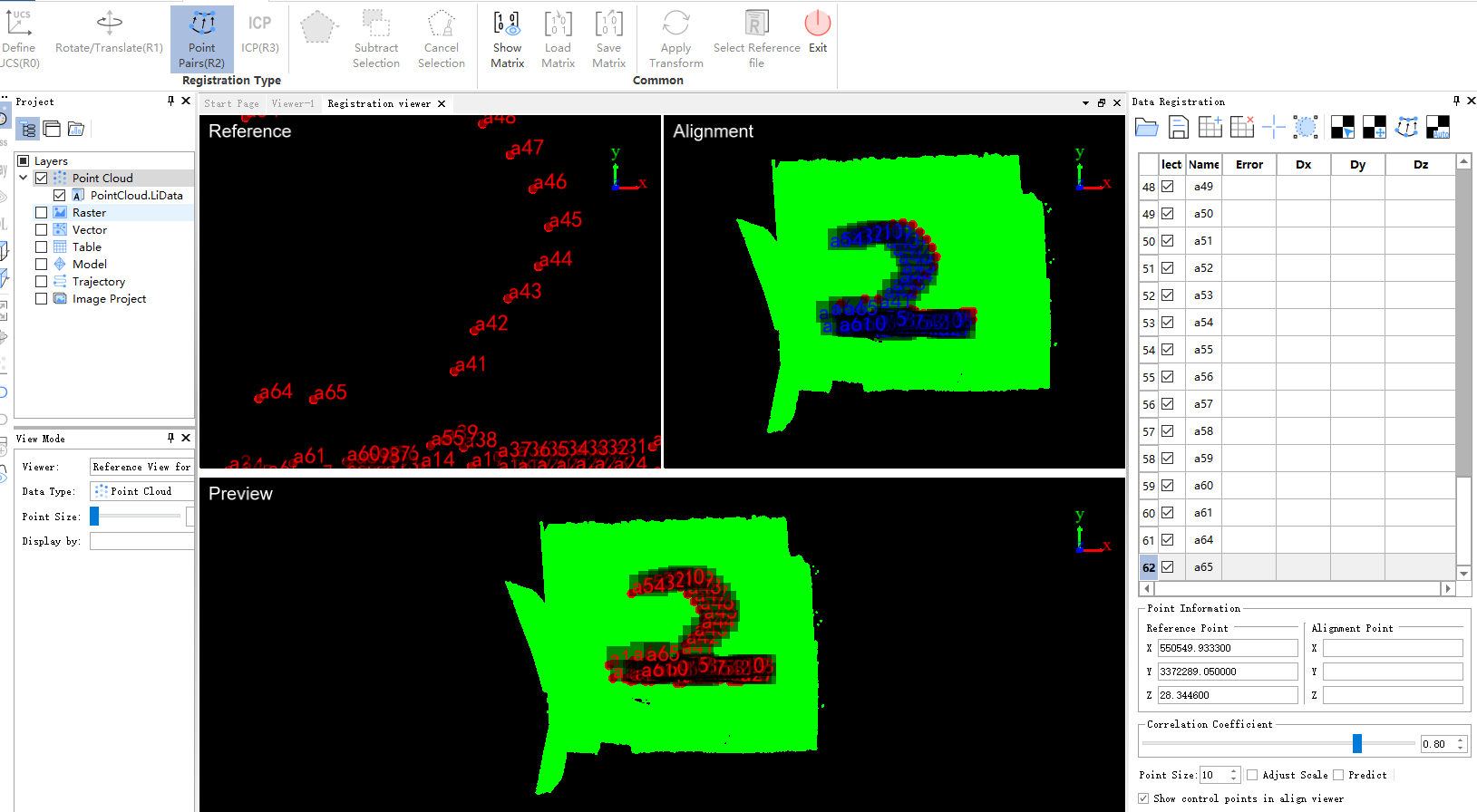This screenshot has height=812, width=1477.
Task: Enable the Model layer checkbox
Action: [x=41, y=265]
